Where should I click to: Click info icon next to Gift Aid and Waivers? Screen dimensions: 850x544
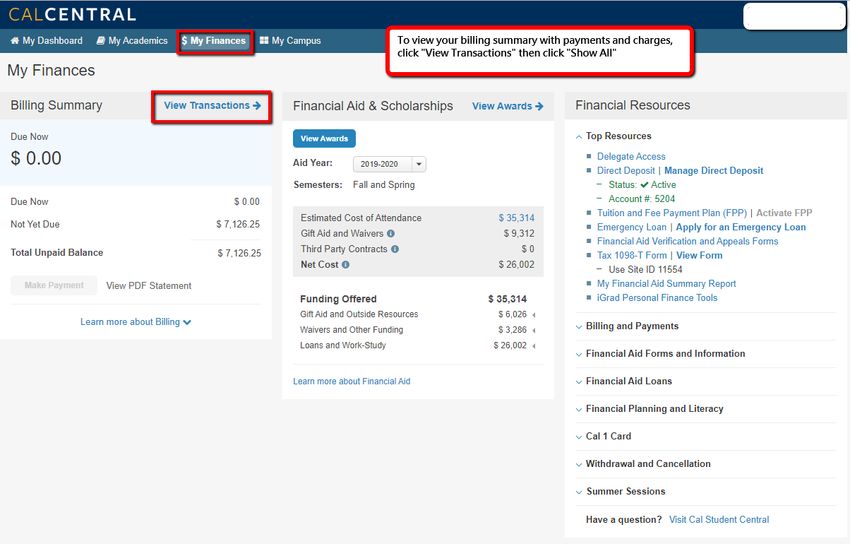[x=391, y=234]
